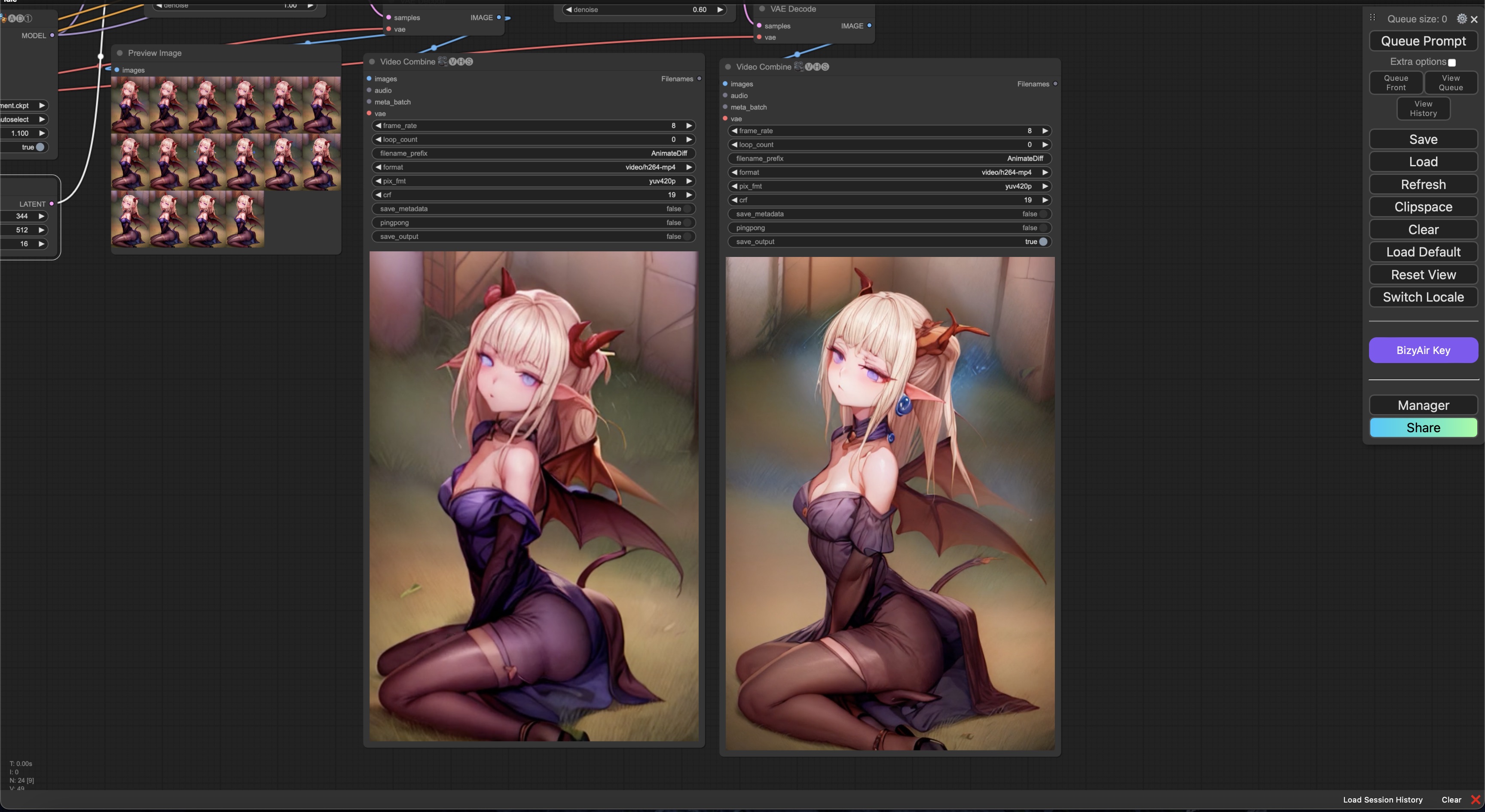Image resolution: width=1485 pixels, height=812 pixels.
Task: Click the Share button
Action: coord(1423,427)
